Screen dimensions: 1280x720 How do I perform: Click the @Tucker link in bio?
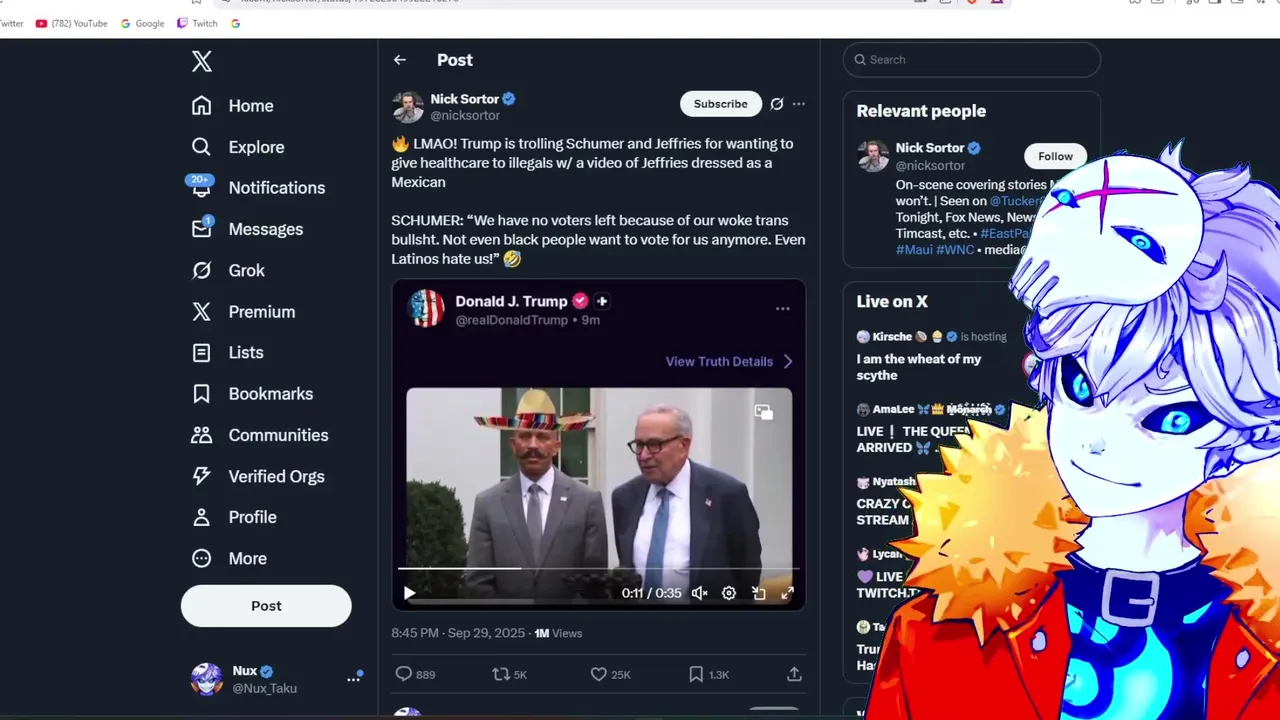click(1016, 201)
